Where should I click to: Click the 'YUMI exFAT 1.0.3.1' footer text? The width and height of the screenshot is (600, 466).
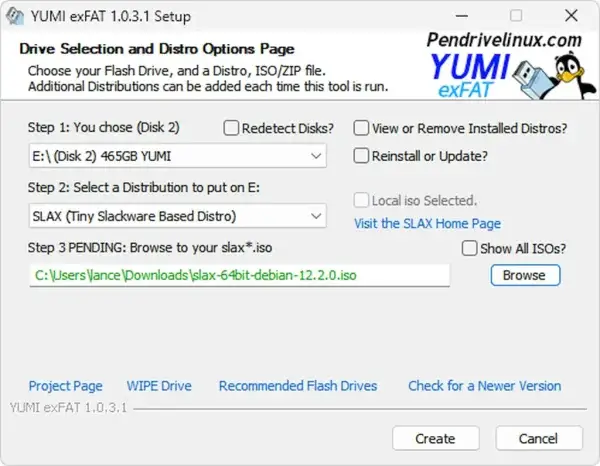point(68,408)
